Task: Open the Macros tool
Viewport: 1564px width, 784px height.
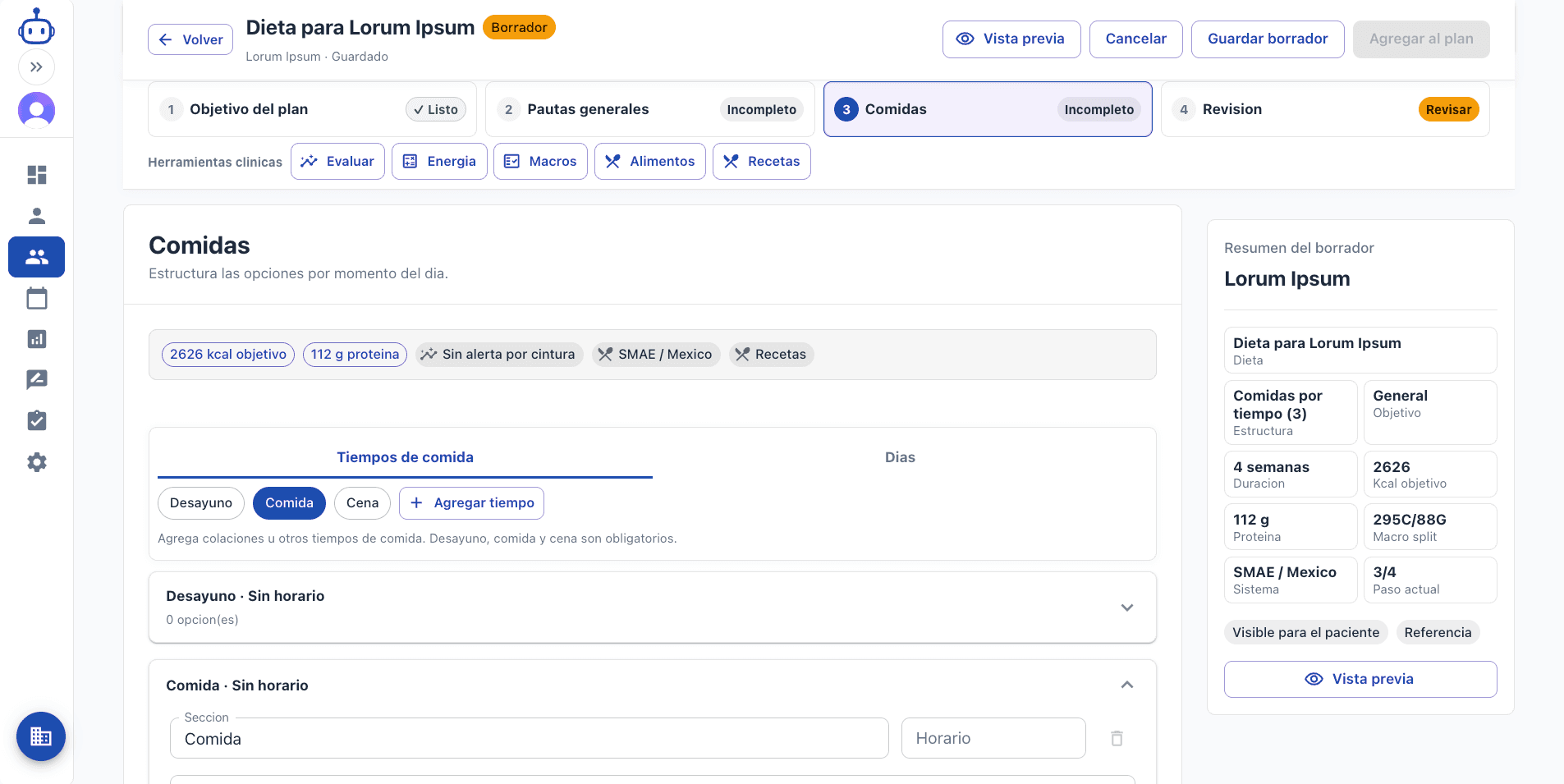Action: point(540,162)
